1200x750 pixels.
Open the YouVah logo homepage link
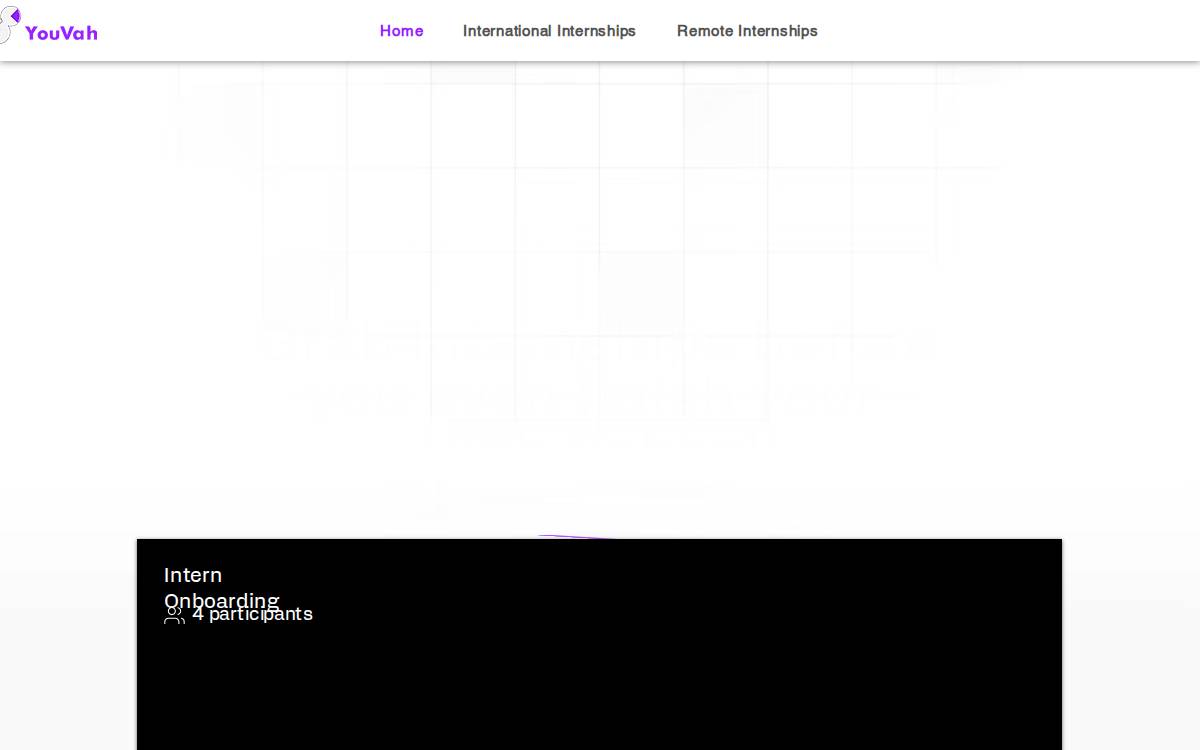(x=48, y=27)
